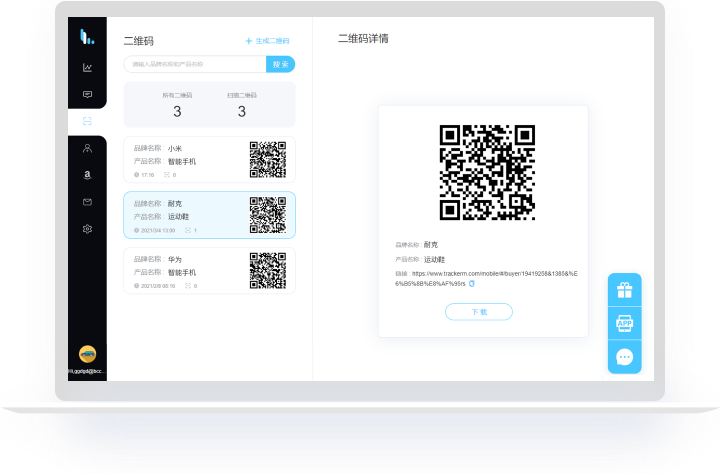The image size is (722, 474).
Task: Focus the brand or product search field
Action: pyautogui.click(x=195, y=64)
